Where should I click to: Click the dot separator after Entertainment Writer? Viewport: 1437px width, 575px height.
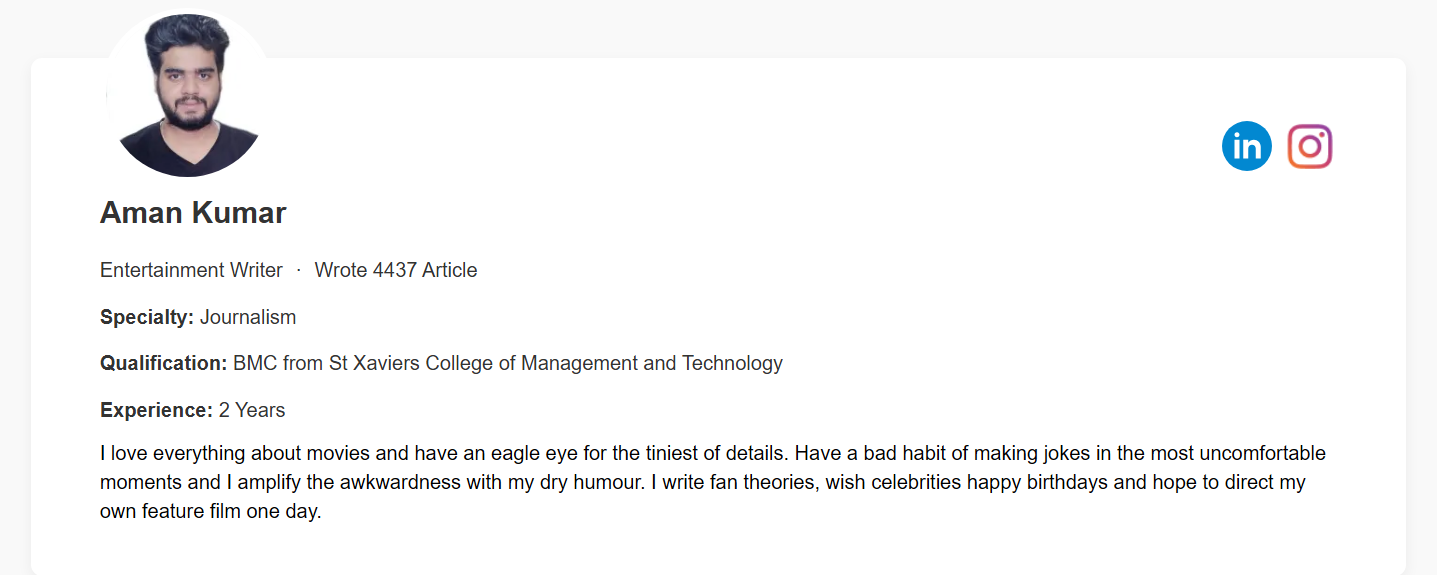[x=299, y=270]
